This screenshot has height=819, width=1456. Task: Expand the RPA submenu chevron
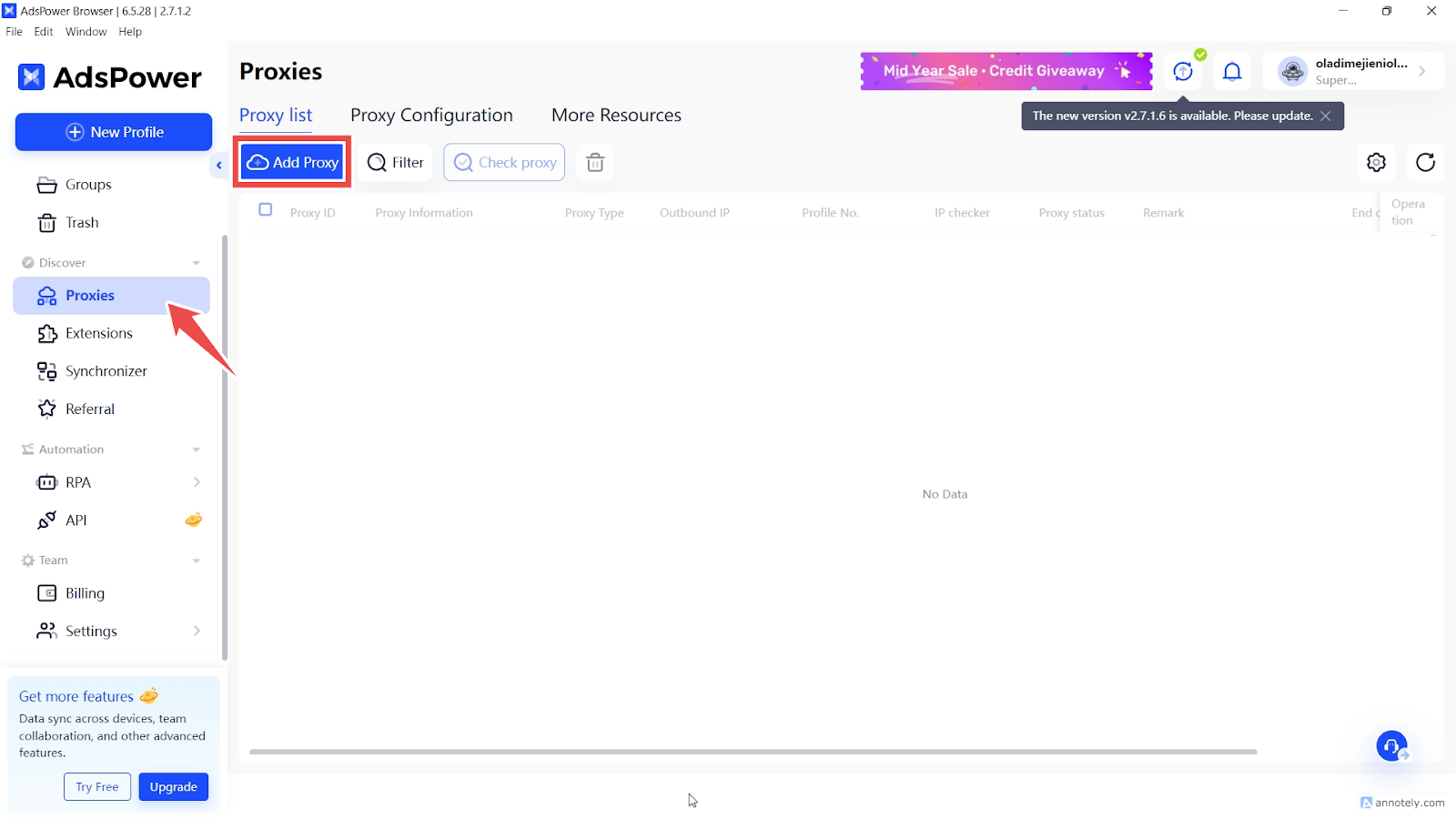[x=197, y=482]
